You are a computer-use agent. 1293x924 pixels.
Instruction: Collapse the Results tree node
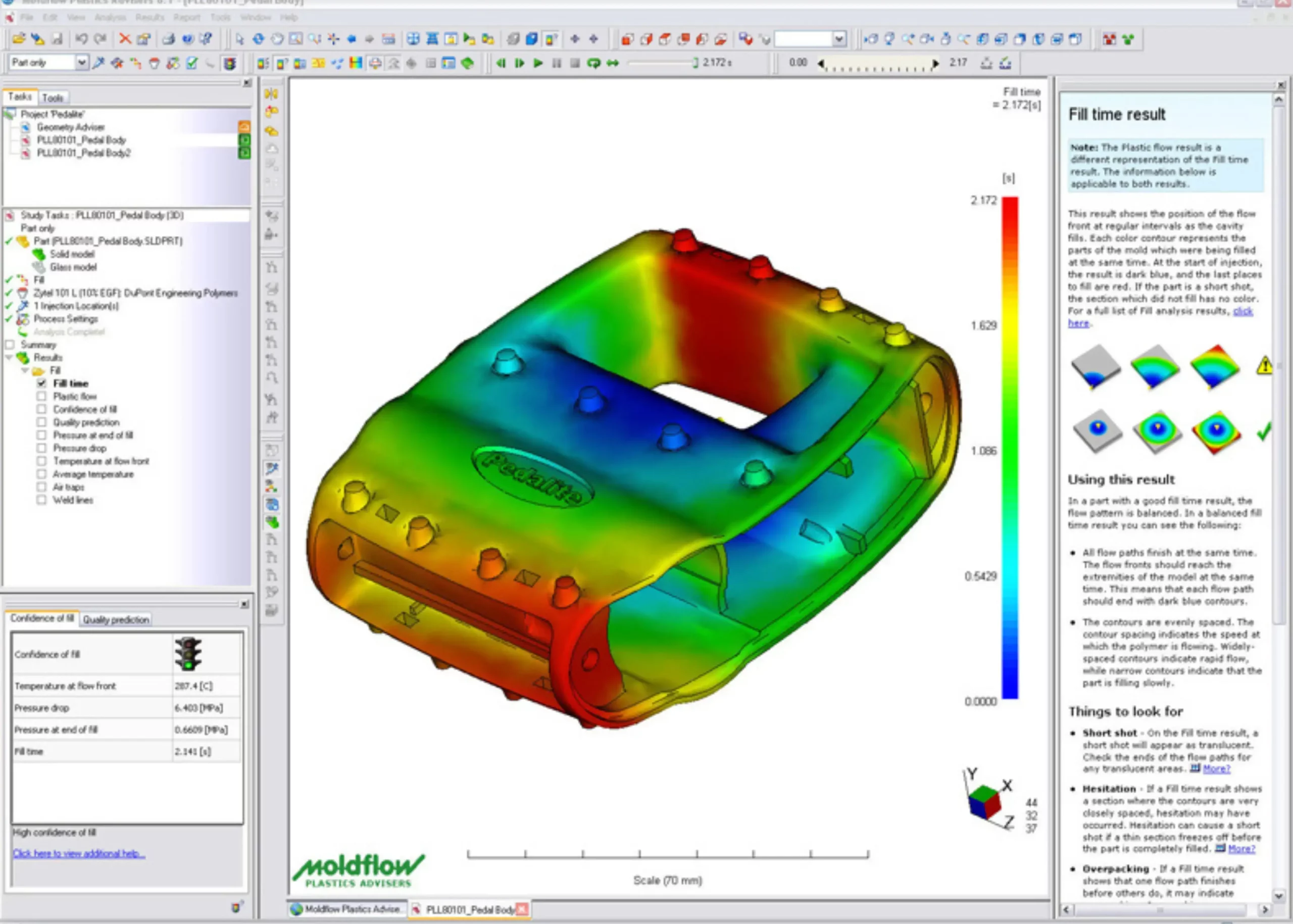point(9,357)
